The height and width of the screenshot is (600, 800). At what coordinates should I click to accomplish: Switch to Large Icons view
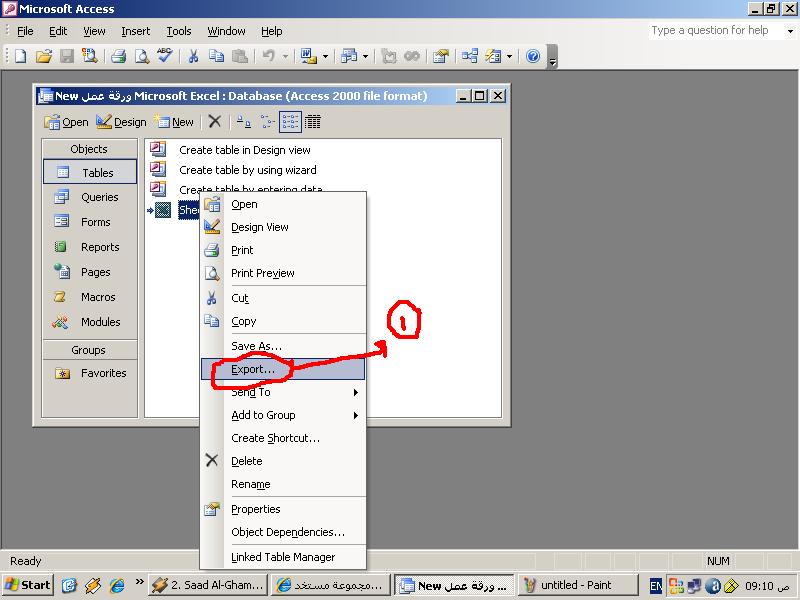point(243,122)
